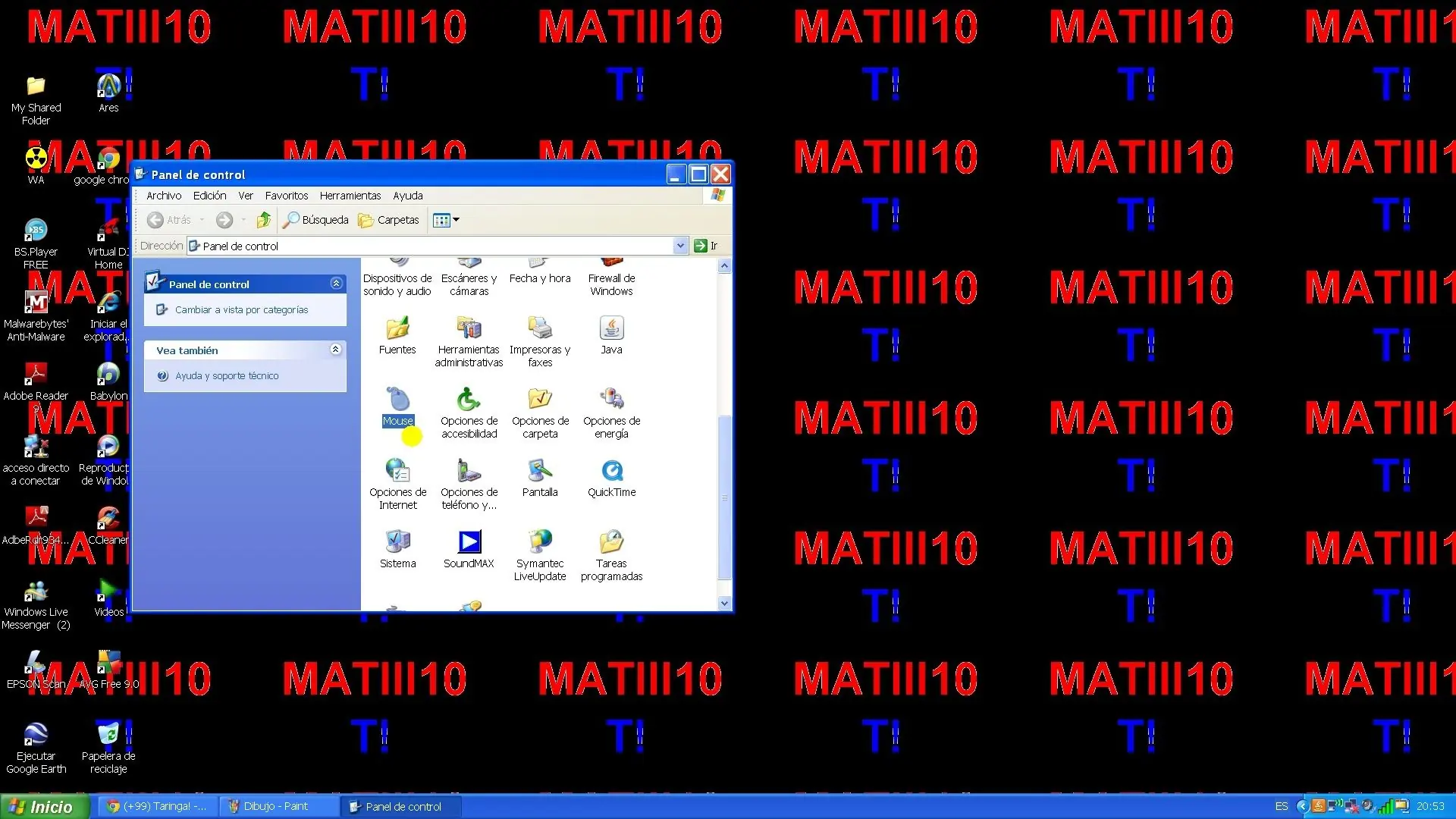
Task: Select the Papelera de reciclaje icon
Action: (108, 748)
